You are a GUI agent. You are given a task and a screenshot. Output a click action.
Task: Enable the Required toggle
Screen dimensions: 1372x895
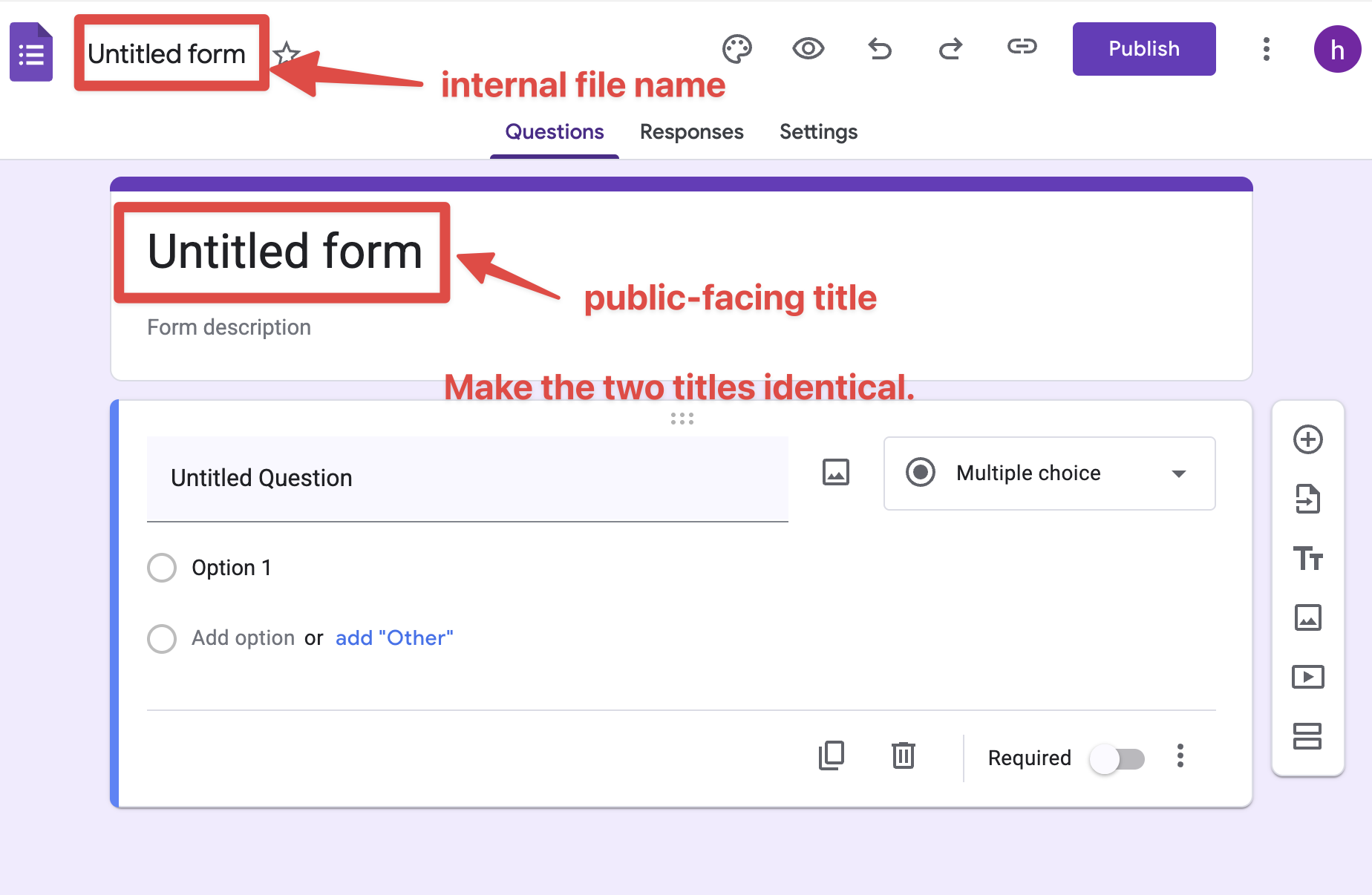pos(1117,758)
